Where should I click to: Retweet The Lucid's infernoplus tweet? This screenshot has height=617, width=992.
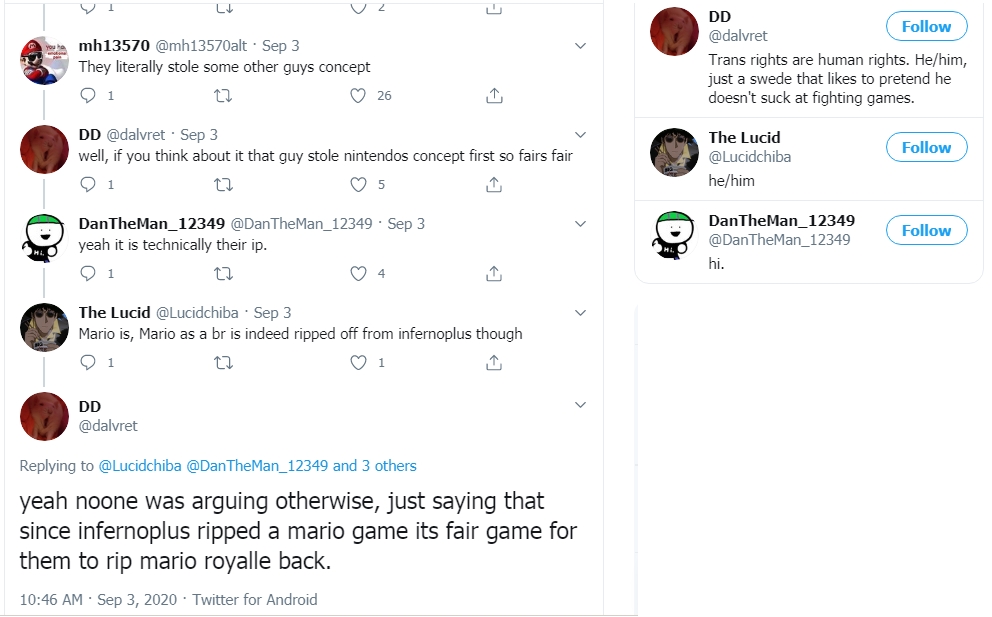click(x=224, y=363)
